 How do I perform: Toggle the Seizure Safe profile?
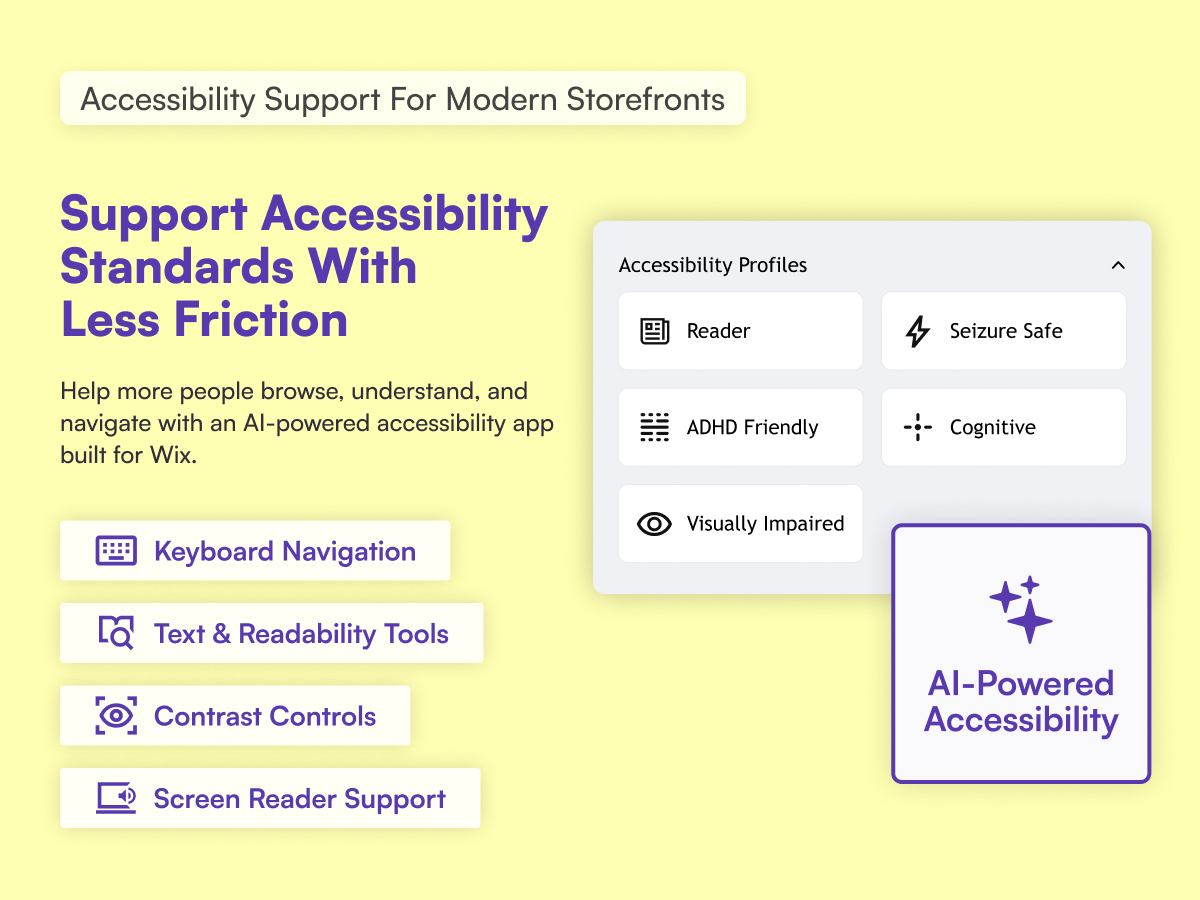coord(1004,331)
